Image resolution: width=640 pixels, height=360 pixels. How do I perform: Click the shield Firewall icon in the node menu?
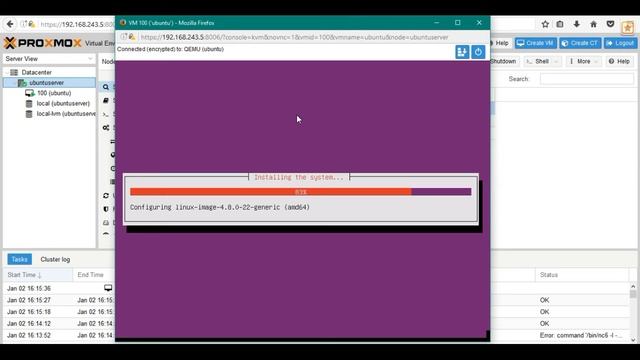click(106, 209)
